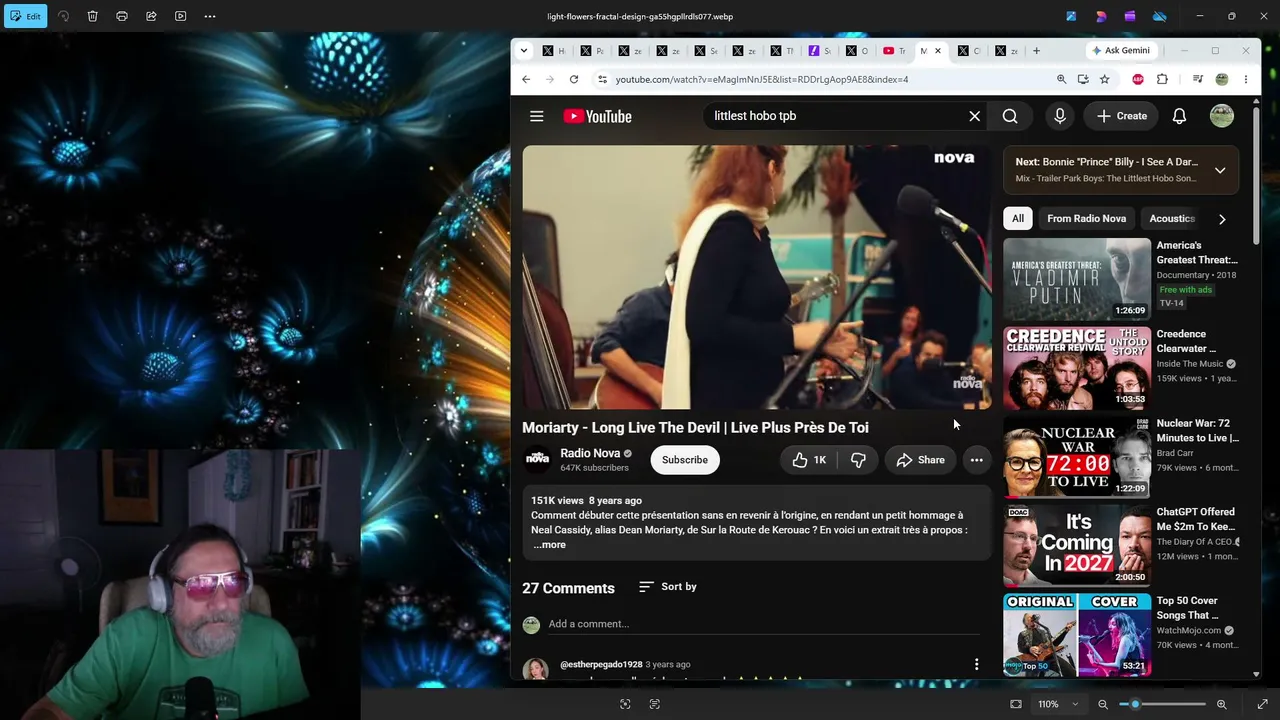Open the Photos 'See more' ellipsis menu
1280x720 pixels.
point(210,16)
